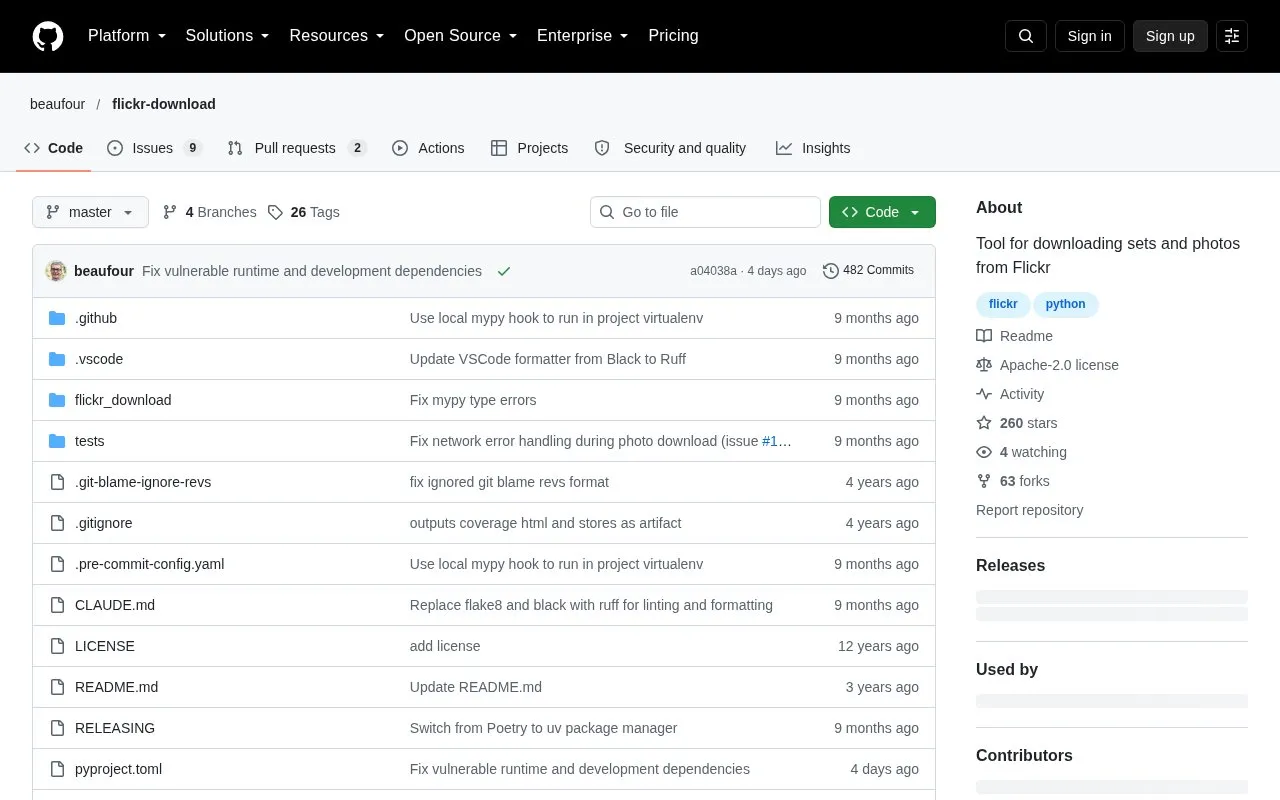This screenshot has width=1280, height=800.
Task: Click the watching eye icon
Action: (984, 452)
